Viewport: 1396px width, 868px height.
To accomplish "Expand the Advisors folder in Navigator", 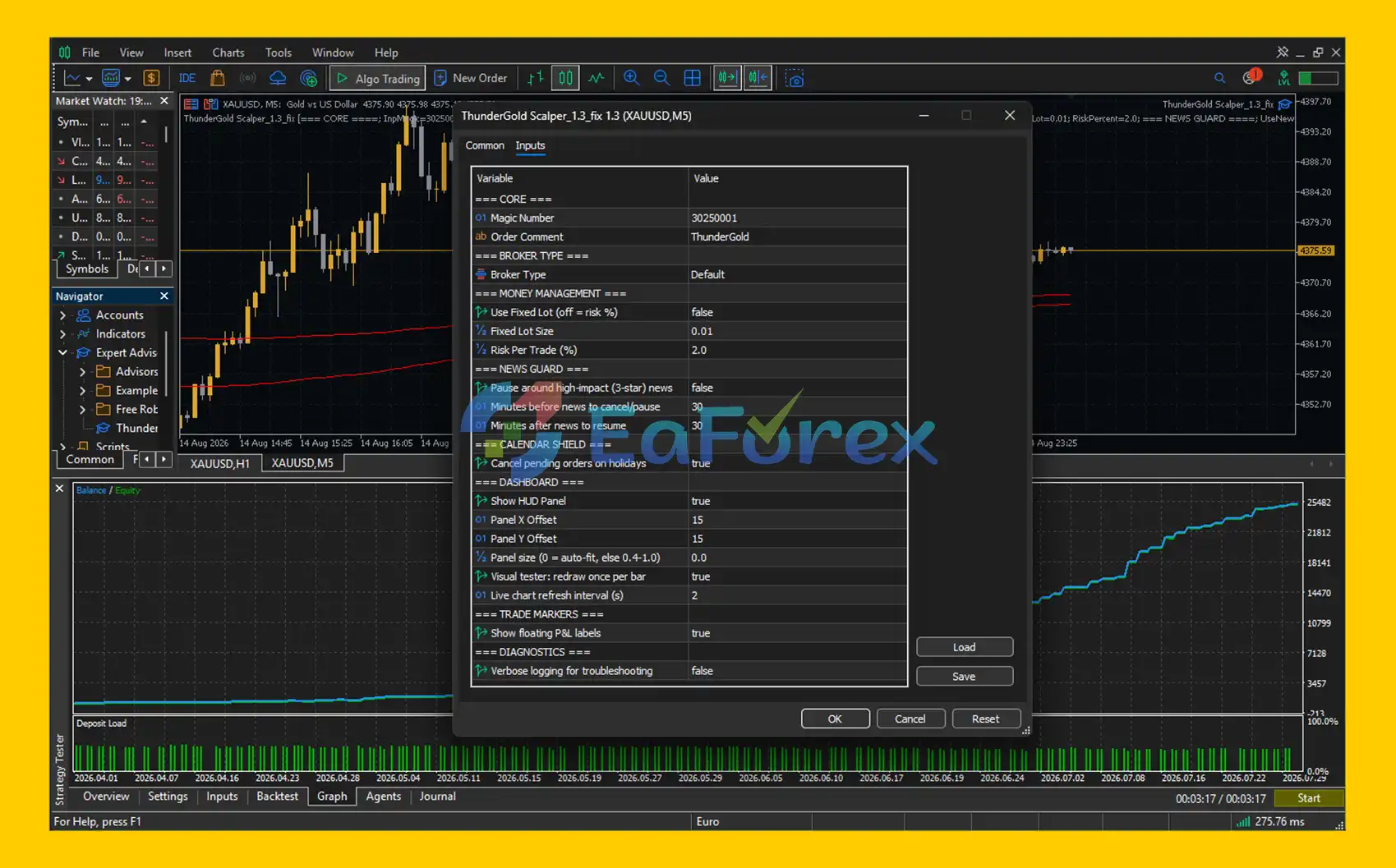I will [x=82, y=371].
